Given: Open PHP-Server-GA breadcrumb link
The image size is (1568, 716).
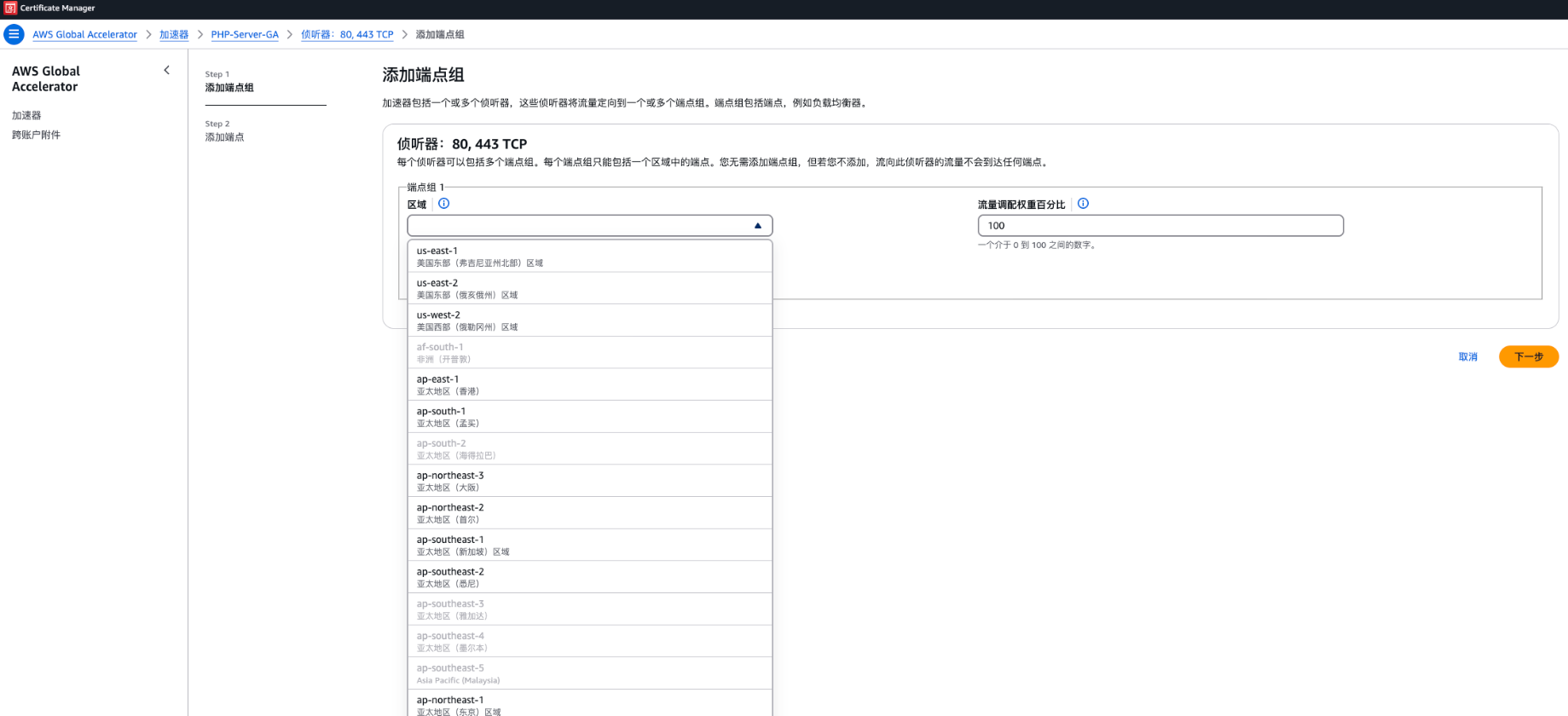Looking at the screenshot, I should 245,35.
